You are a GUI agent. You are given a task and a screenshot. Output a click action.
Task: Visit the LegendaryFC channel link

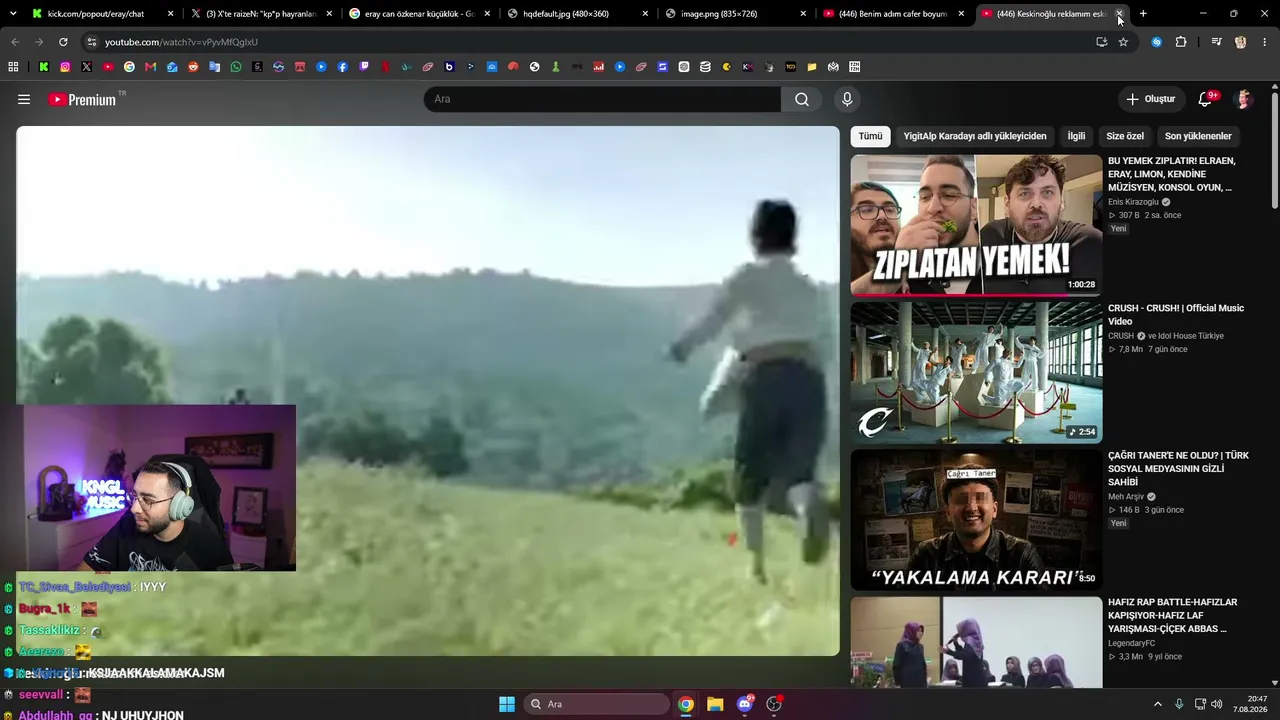pyautogui.click(x=1132, y=644)
